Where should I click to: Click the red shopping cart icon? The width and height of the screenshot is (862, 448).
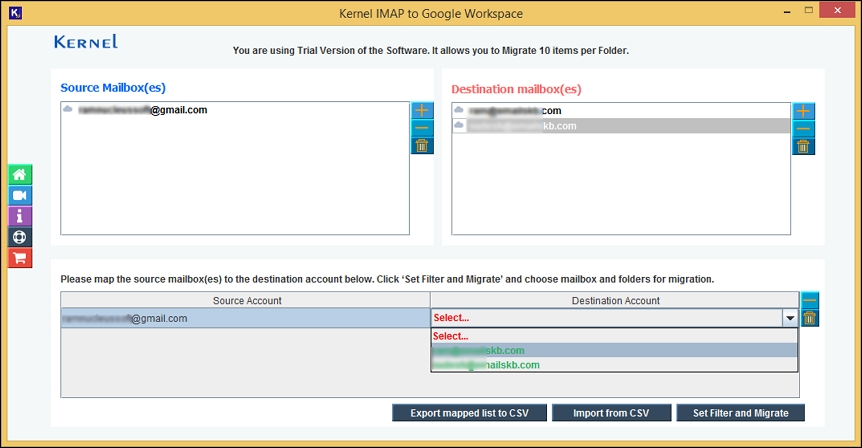20,258
